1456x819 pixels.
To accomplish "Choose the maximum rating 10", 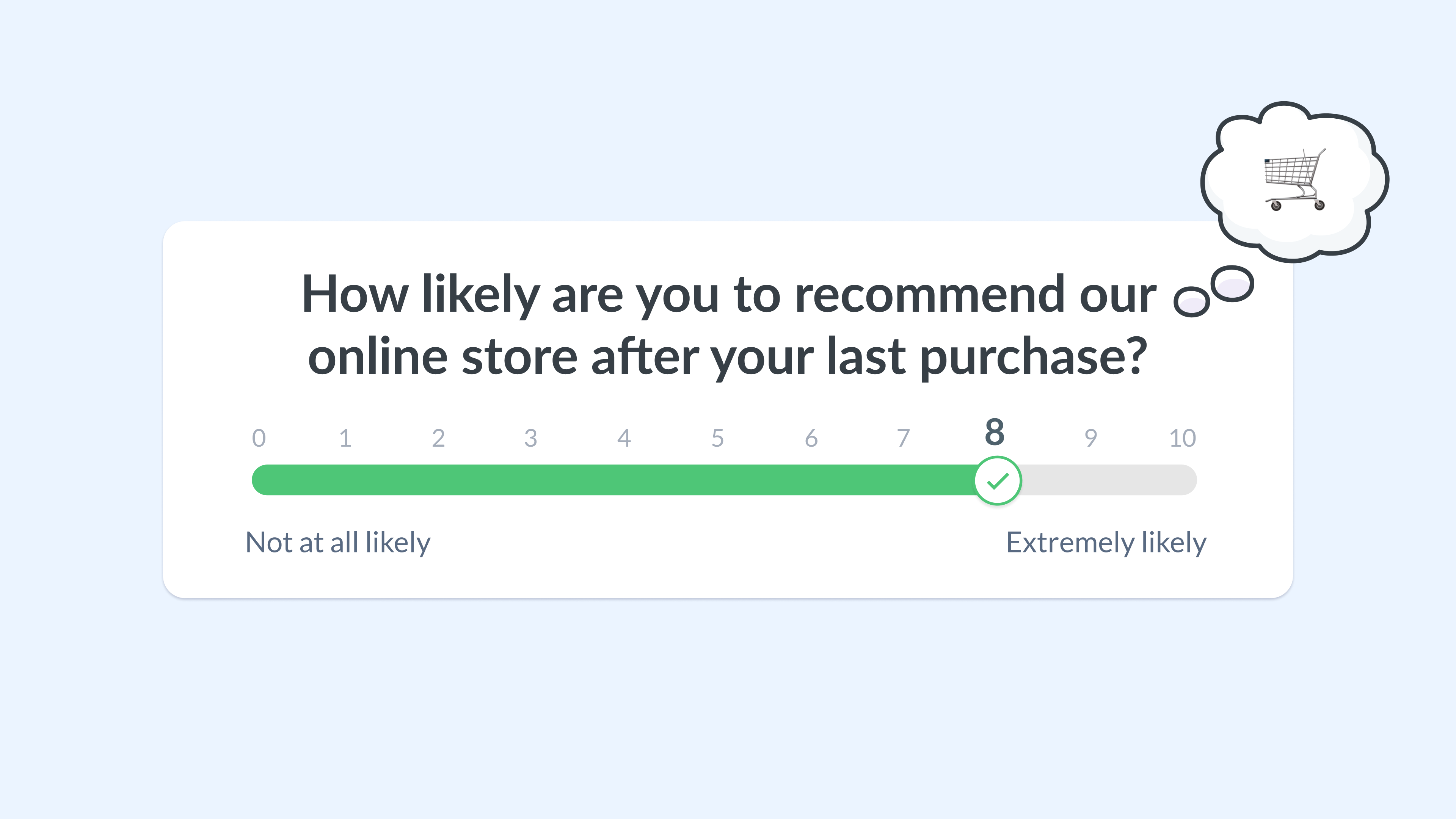I will (1183, 438).
